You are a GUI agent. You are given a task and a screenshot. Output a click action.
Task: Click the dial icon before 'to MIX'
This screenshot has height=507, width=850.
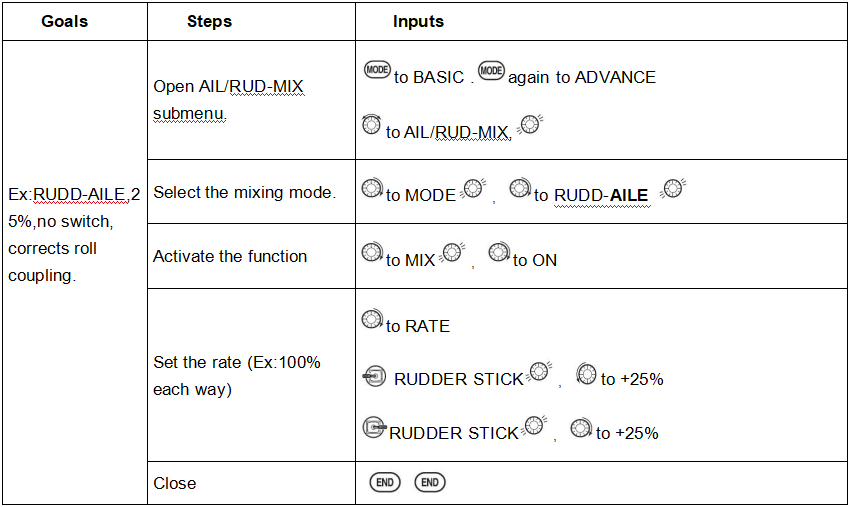[x=372, y=253]
